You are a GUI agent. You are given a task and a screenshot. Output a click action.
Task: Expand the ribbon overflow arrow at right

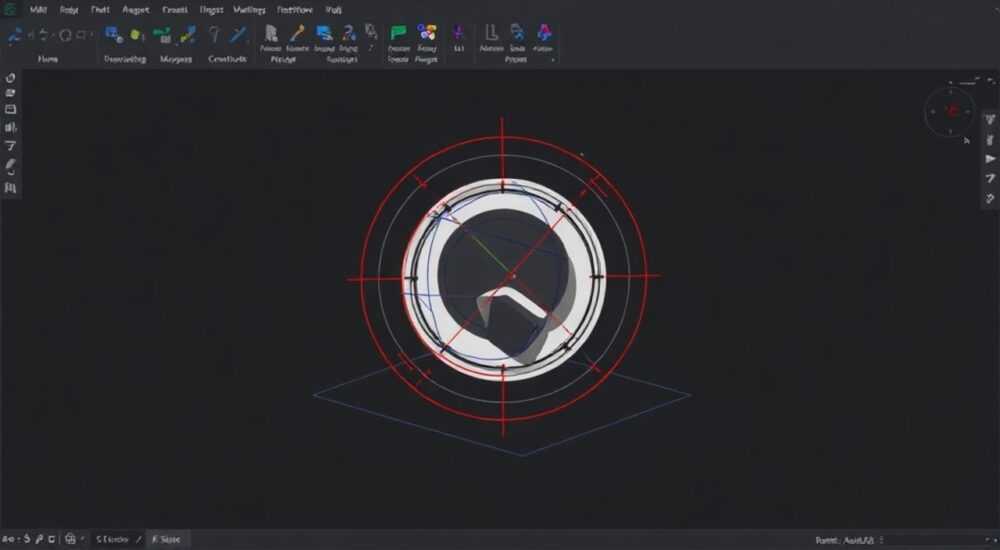coord(553,60)
